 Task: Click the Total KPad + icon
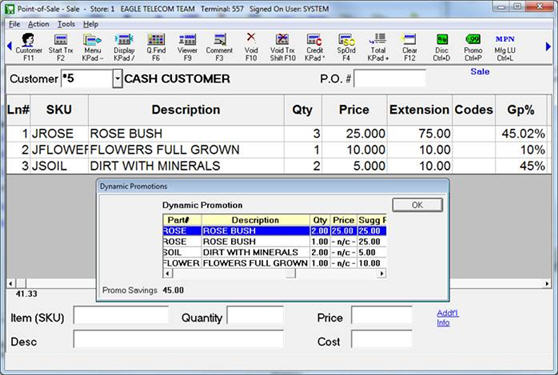click(x=378, y=47)
